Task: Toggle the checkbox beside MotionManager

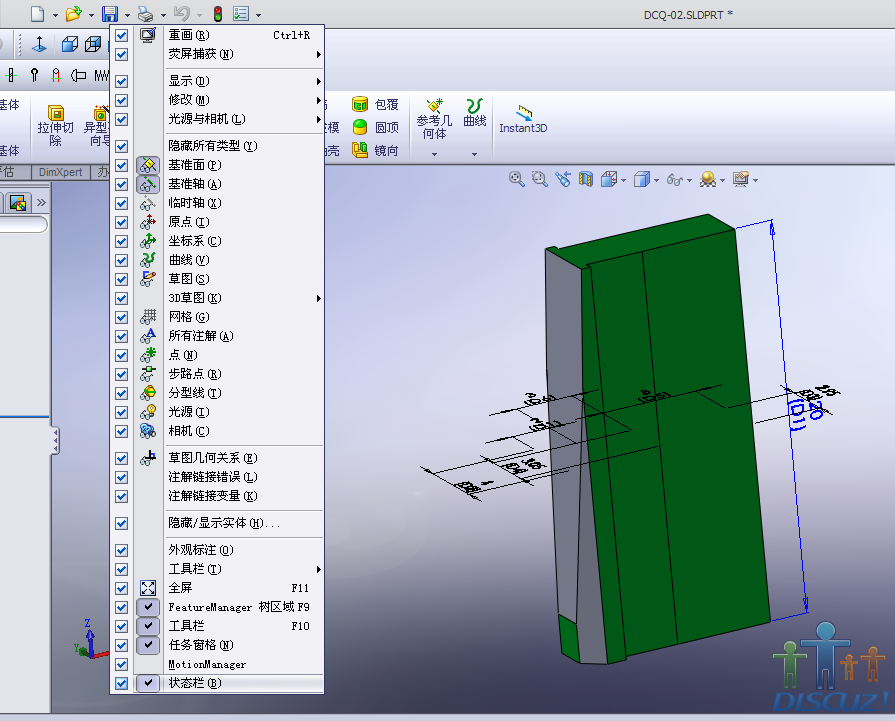Action: point(121,664)
